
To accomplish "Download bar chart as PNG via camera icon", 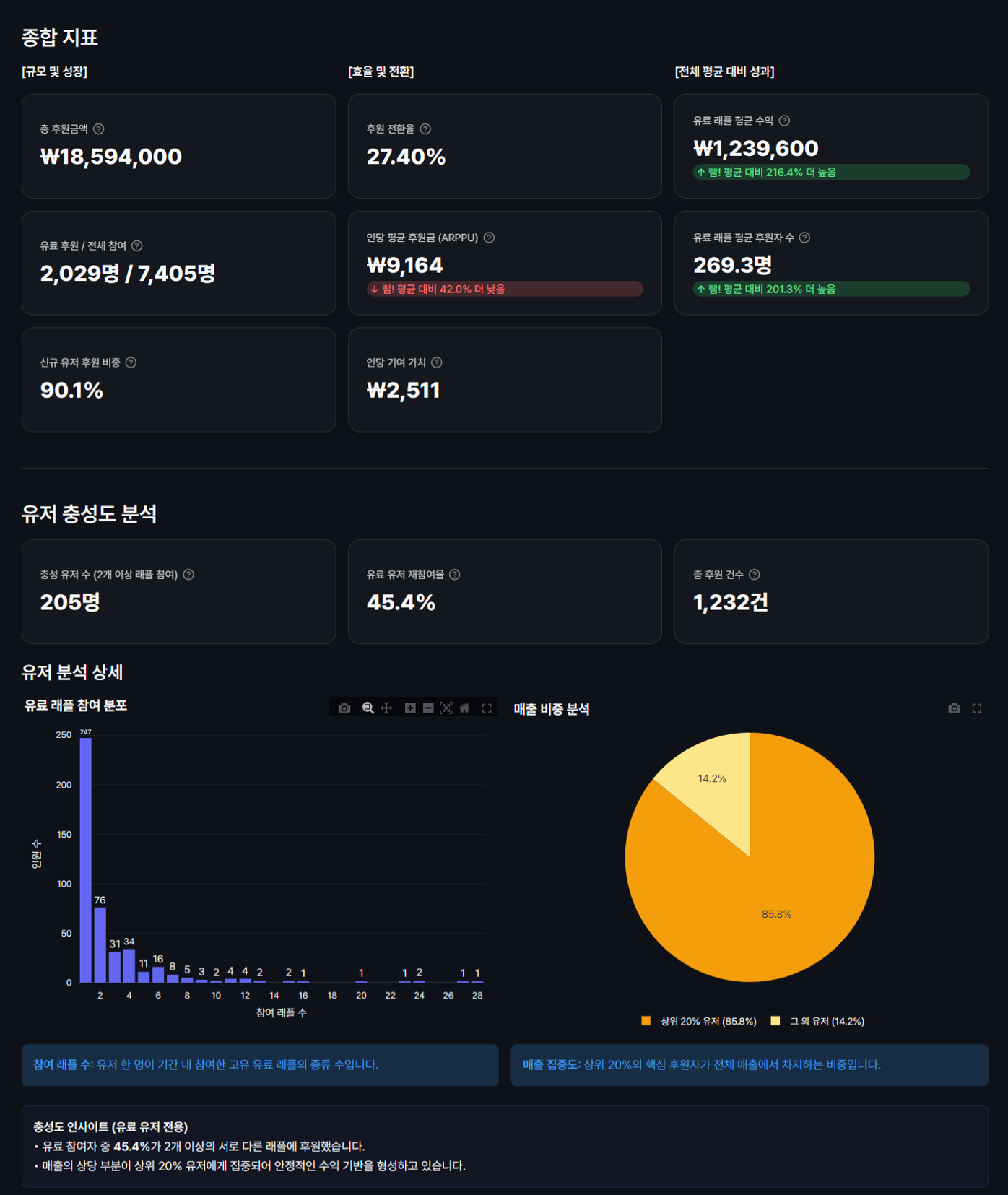I will click(344, 708).
